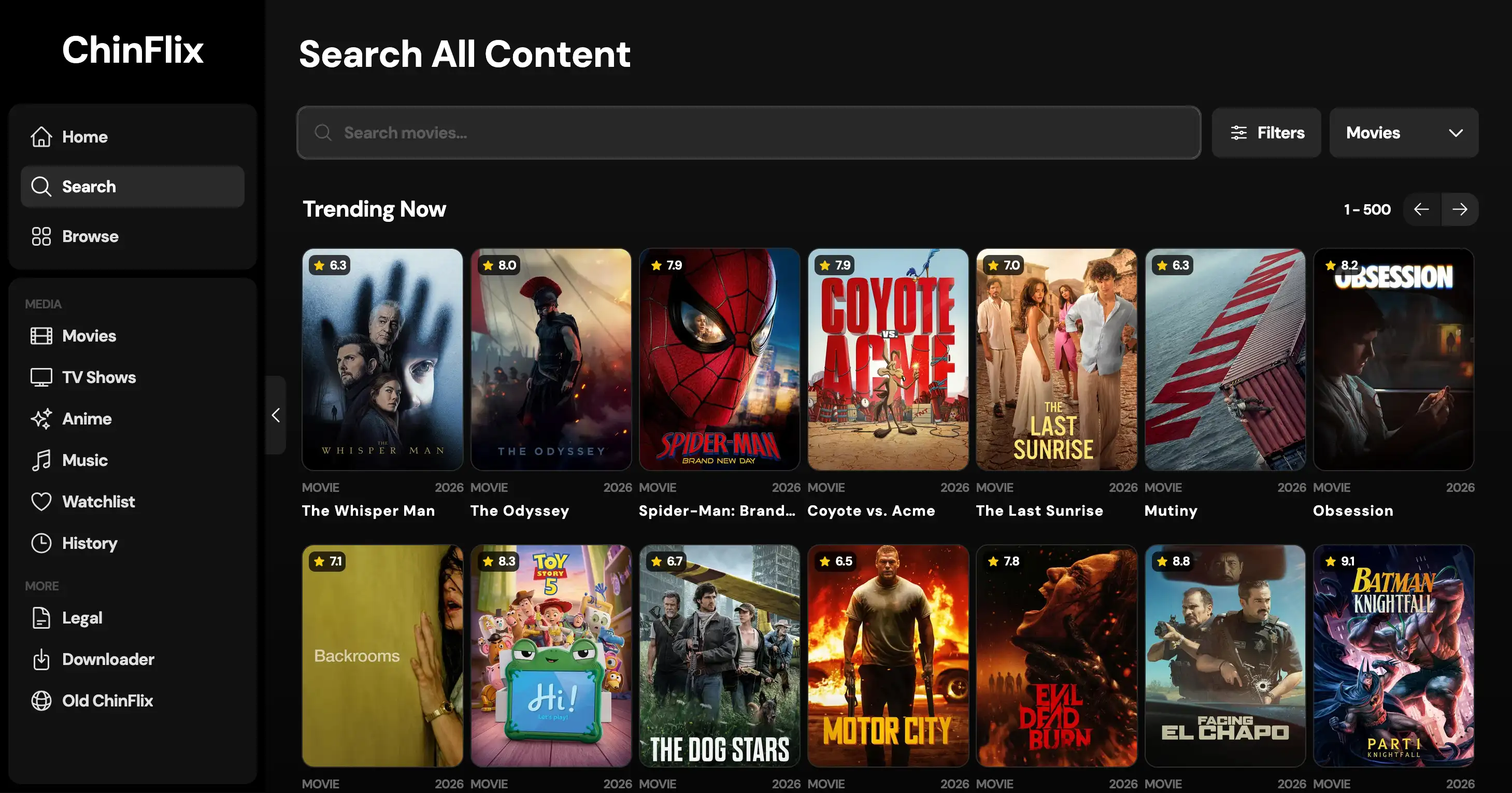Open The Dog Stars poster
Screen dimensions: 1512x793
point(720,656)
